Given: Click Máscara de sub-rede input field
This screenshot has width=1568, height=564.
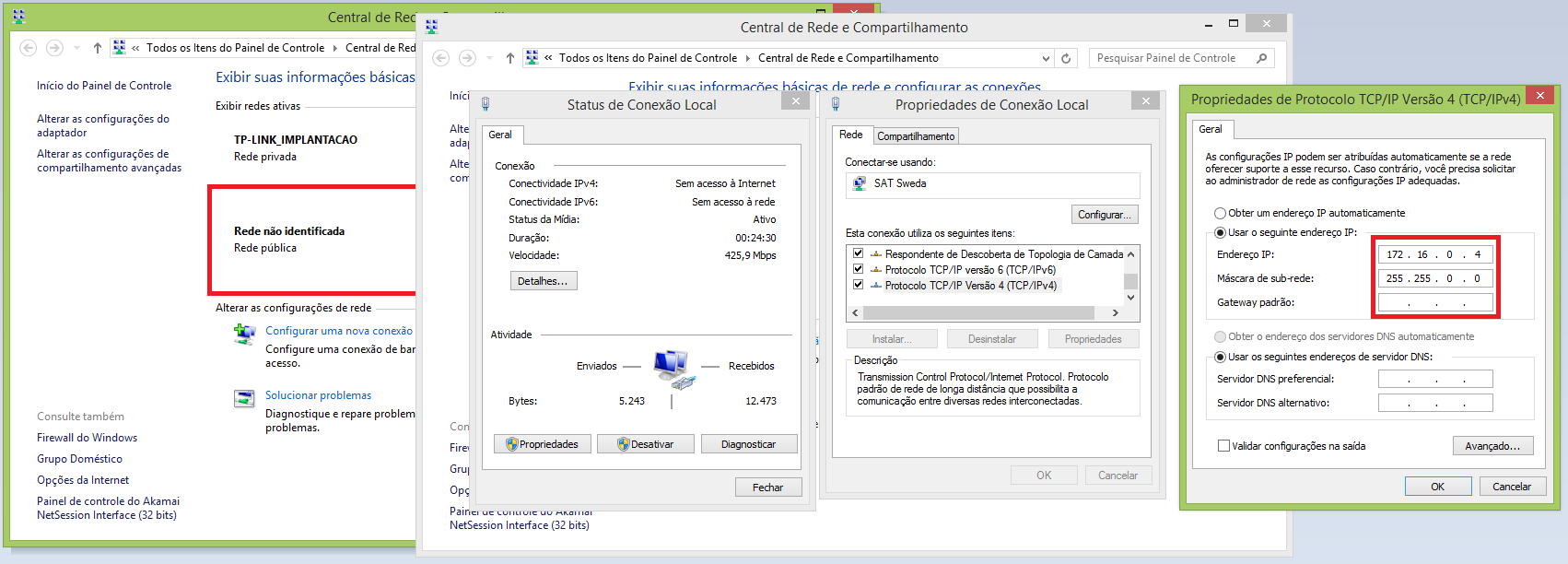Looking at the screenshot, I should pos(1435,278).
